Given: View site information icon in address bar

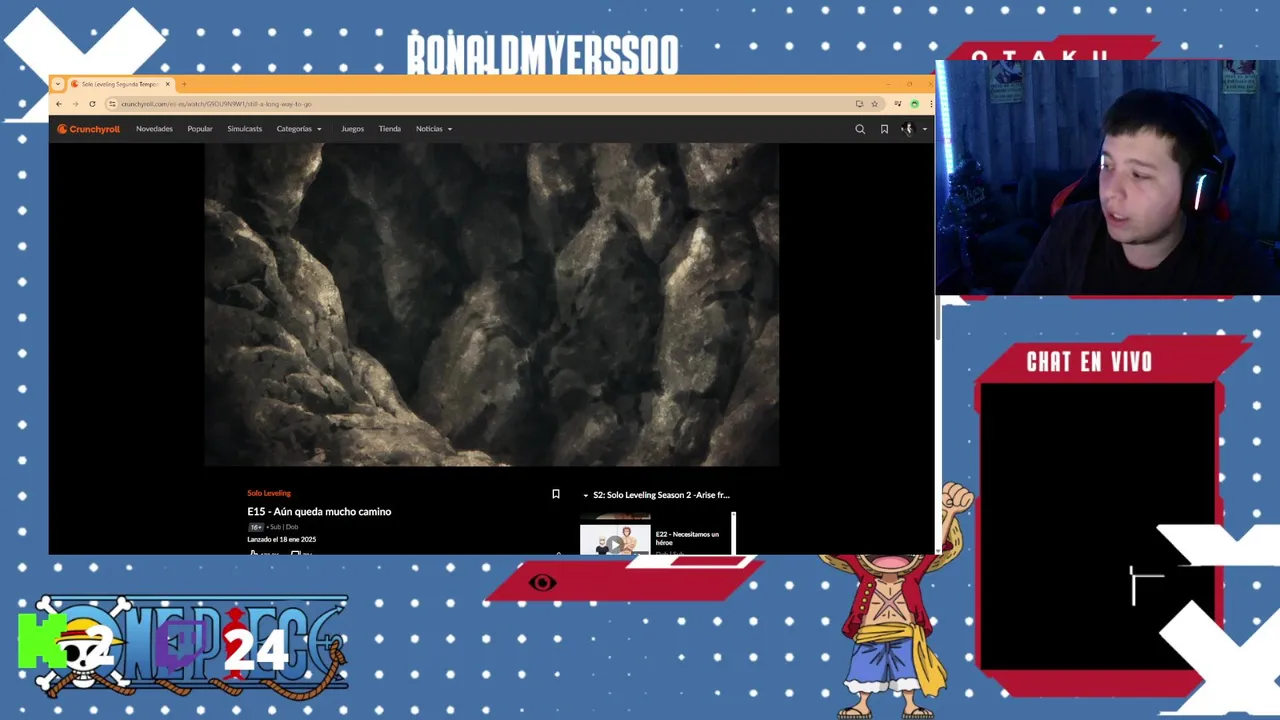Looking at the screenshot, I should point(112,104).
